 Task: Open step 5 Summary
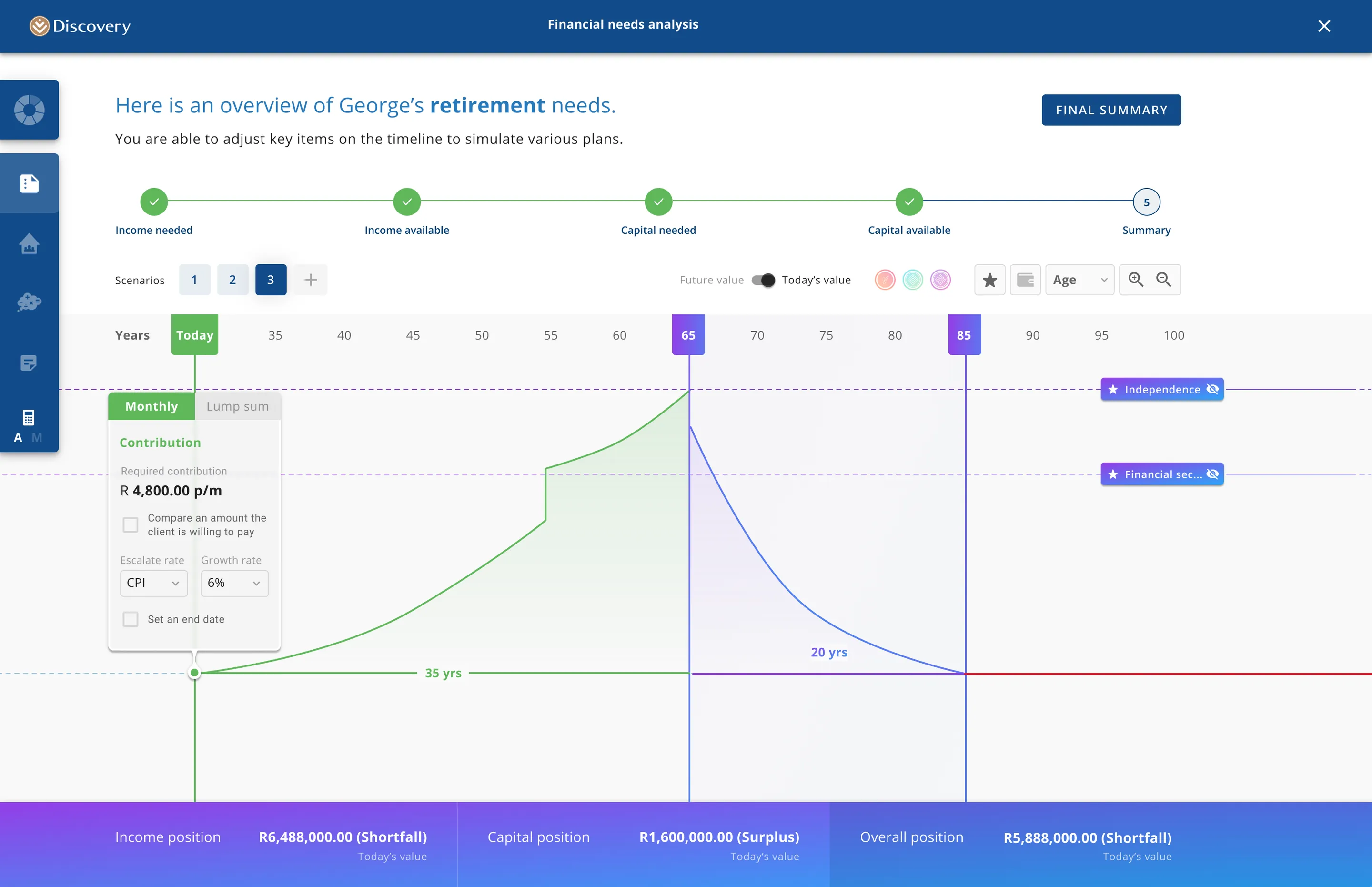[x=1146, y=202]
